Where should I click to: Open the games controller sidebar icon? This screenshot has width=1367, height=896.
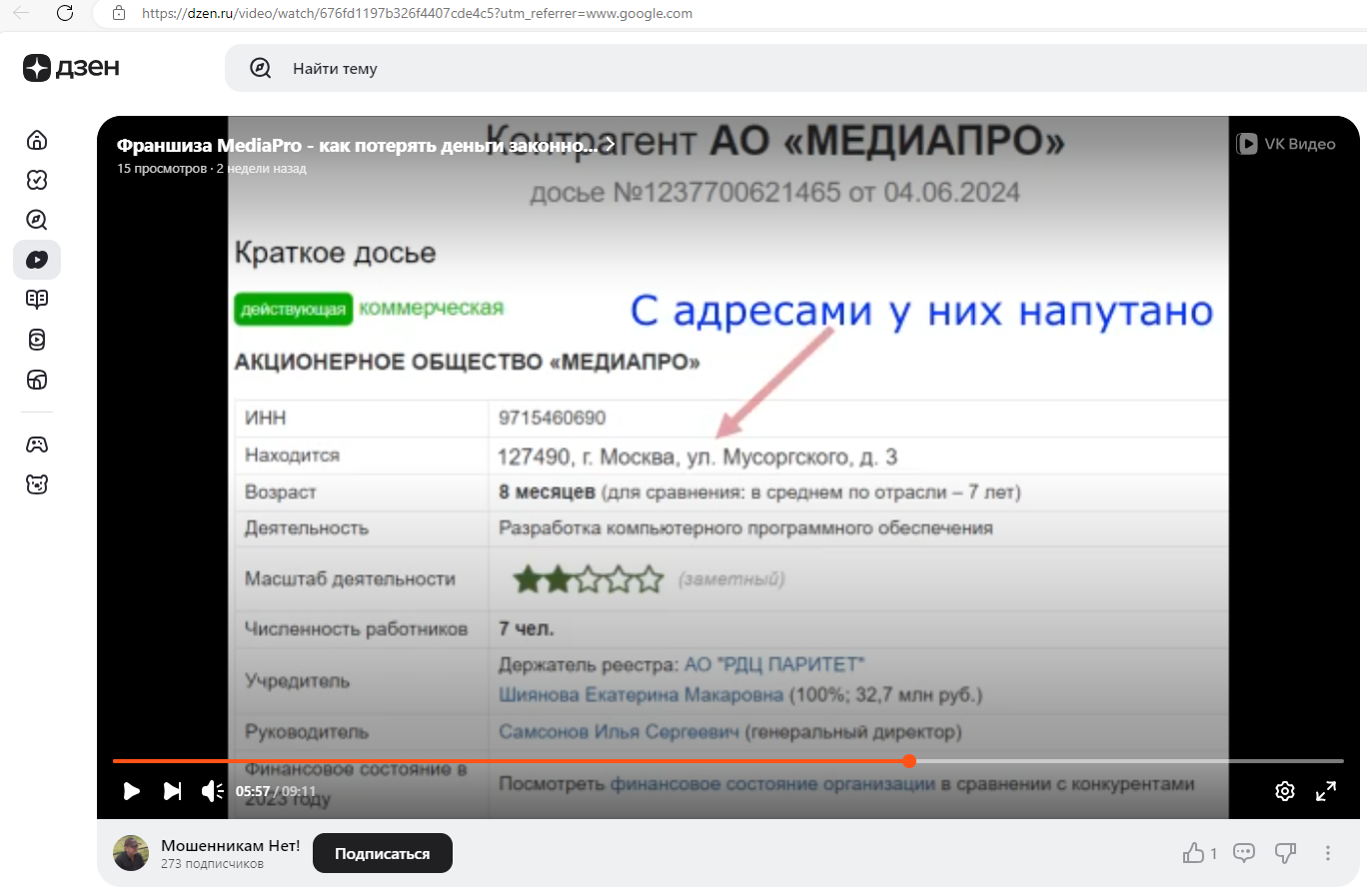click(37, 445)
